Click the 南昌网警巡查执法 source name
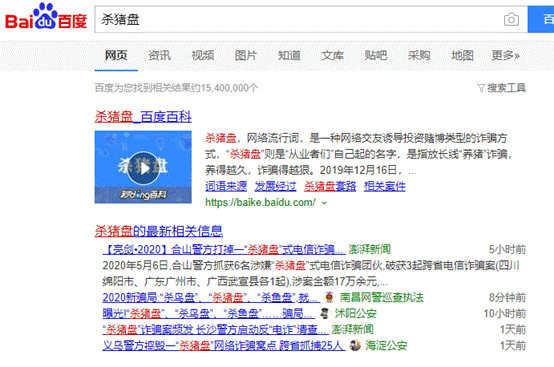The height and width of the screenshot is (367, 554). 382,297
